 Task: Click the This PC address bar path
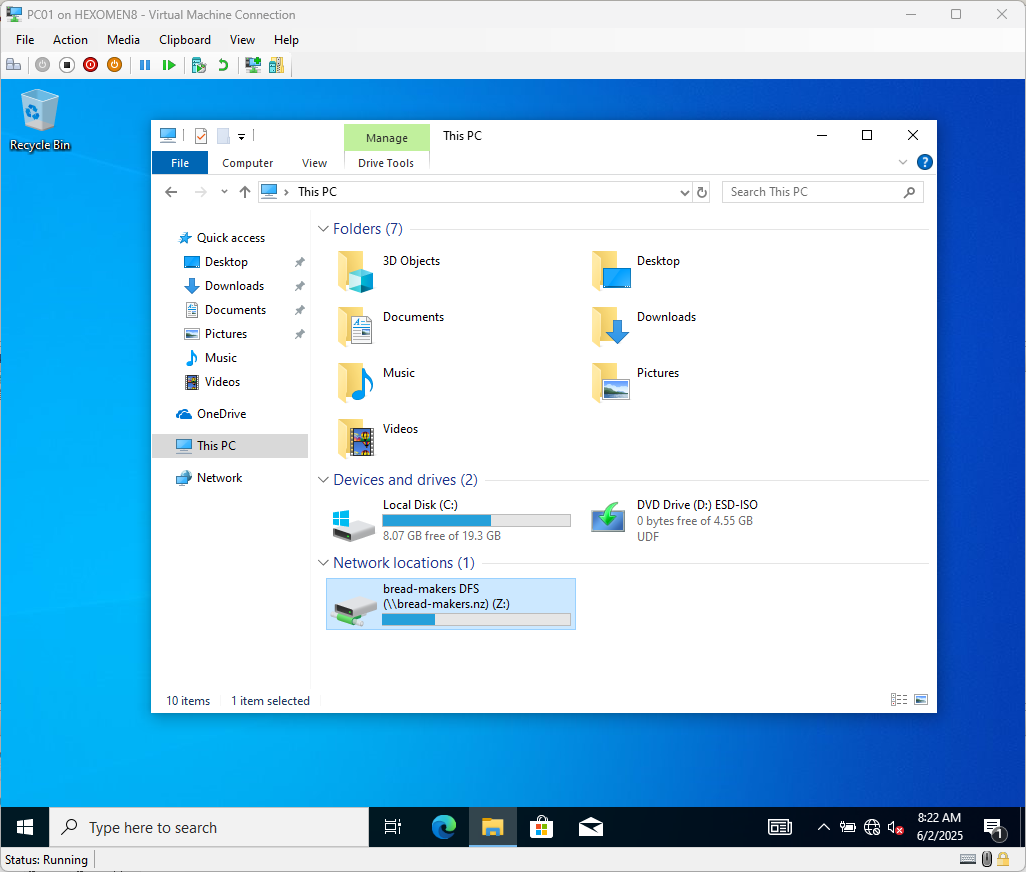tap(317, 192)
